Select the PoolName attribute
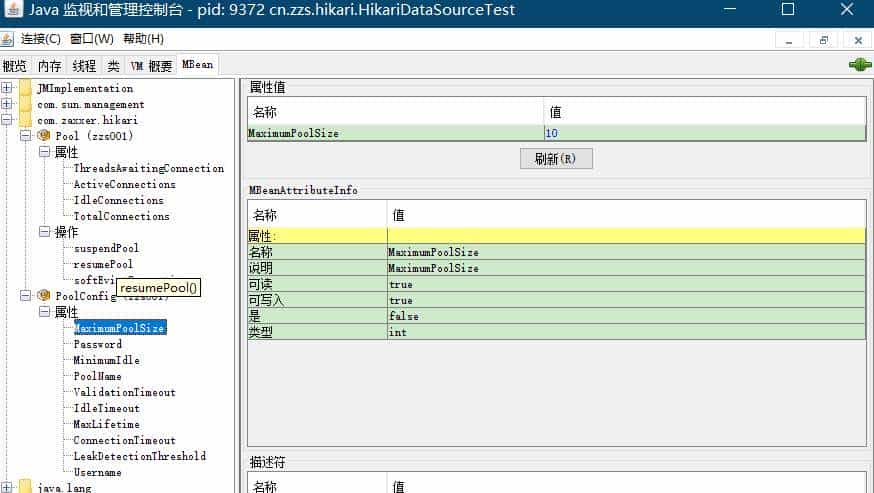874x493 pixels. tap(98, 376)
